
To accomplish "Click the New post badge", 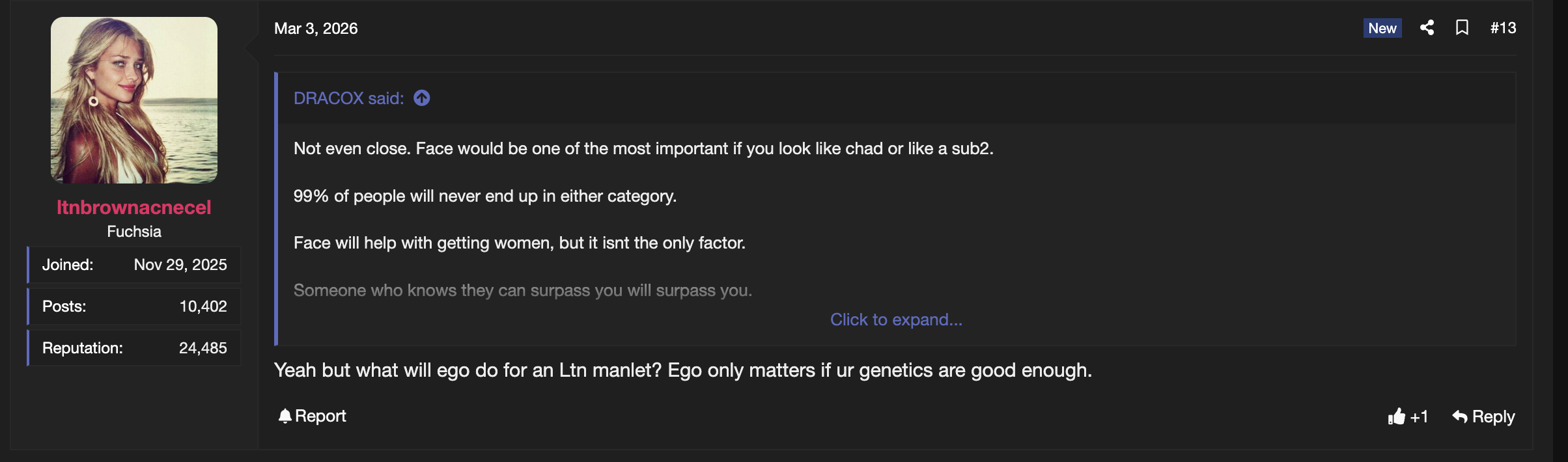I will point(1382,28).
